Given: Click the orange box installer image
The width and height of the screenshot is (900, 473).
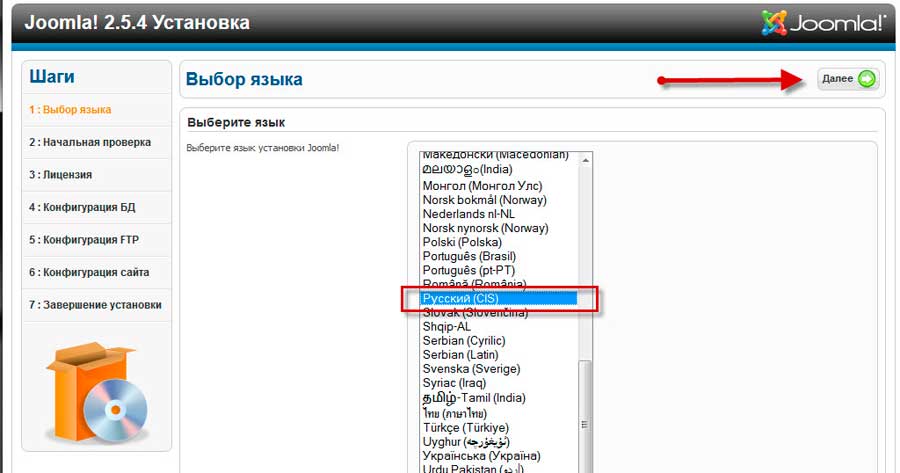Looking at the screenshot, I should tap(96, 393).
